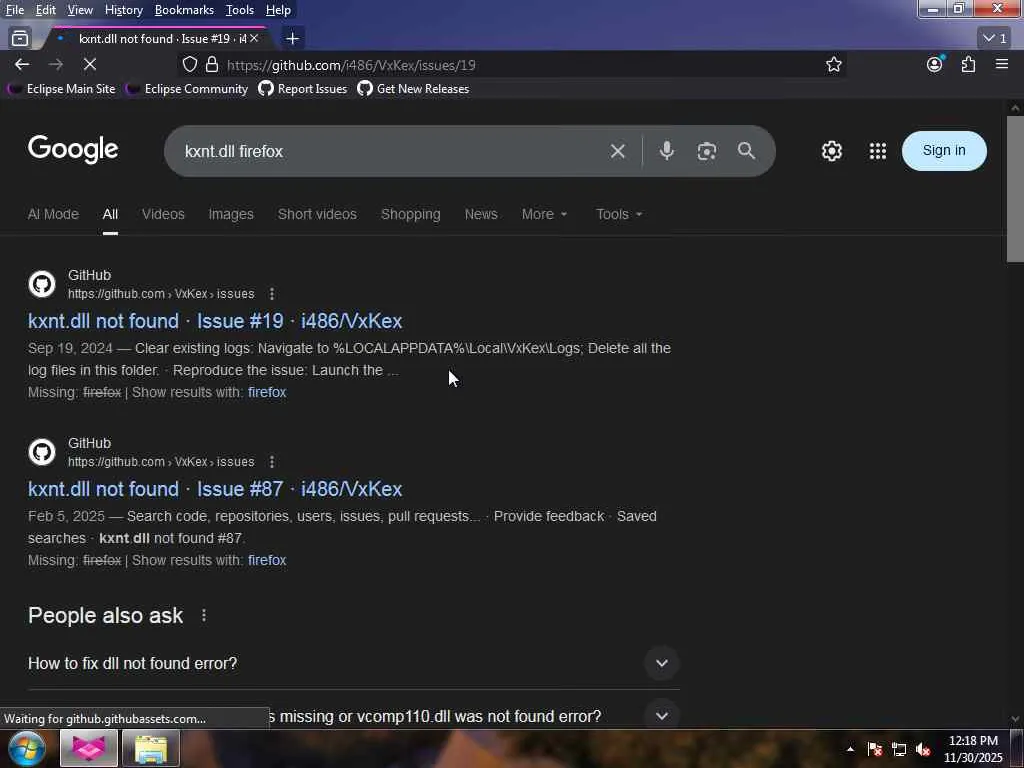The image size is (1024, 768).
Task: Open the View menu
Action: pos(80,10)
